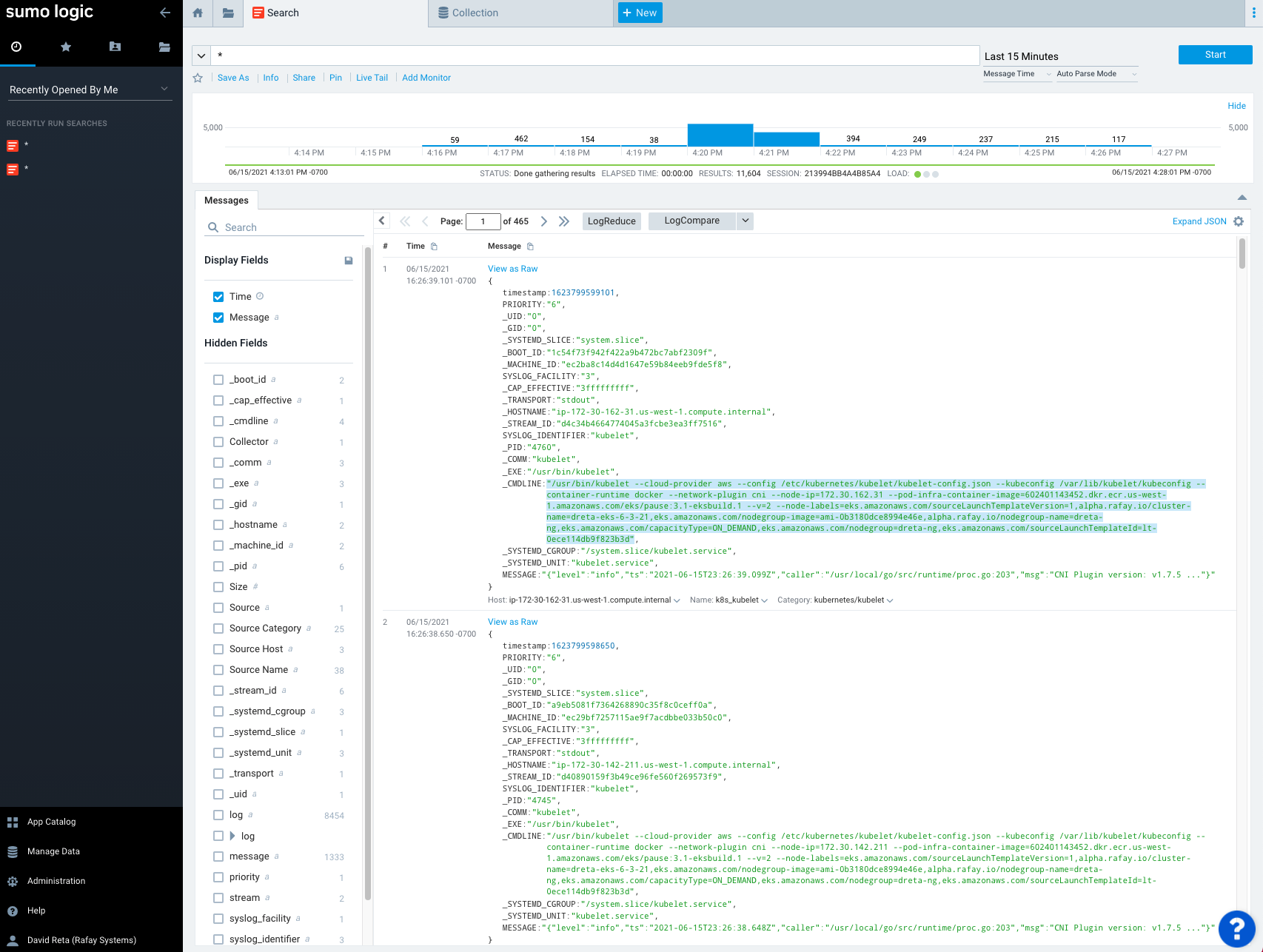The width and height of the screenshot is (1263, 952).
Task: Expand the log JSON field triangle
Action: (x=232, y=836)
